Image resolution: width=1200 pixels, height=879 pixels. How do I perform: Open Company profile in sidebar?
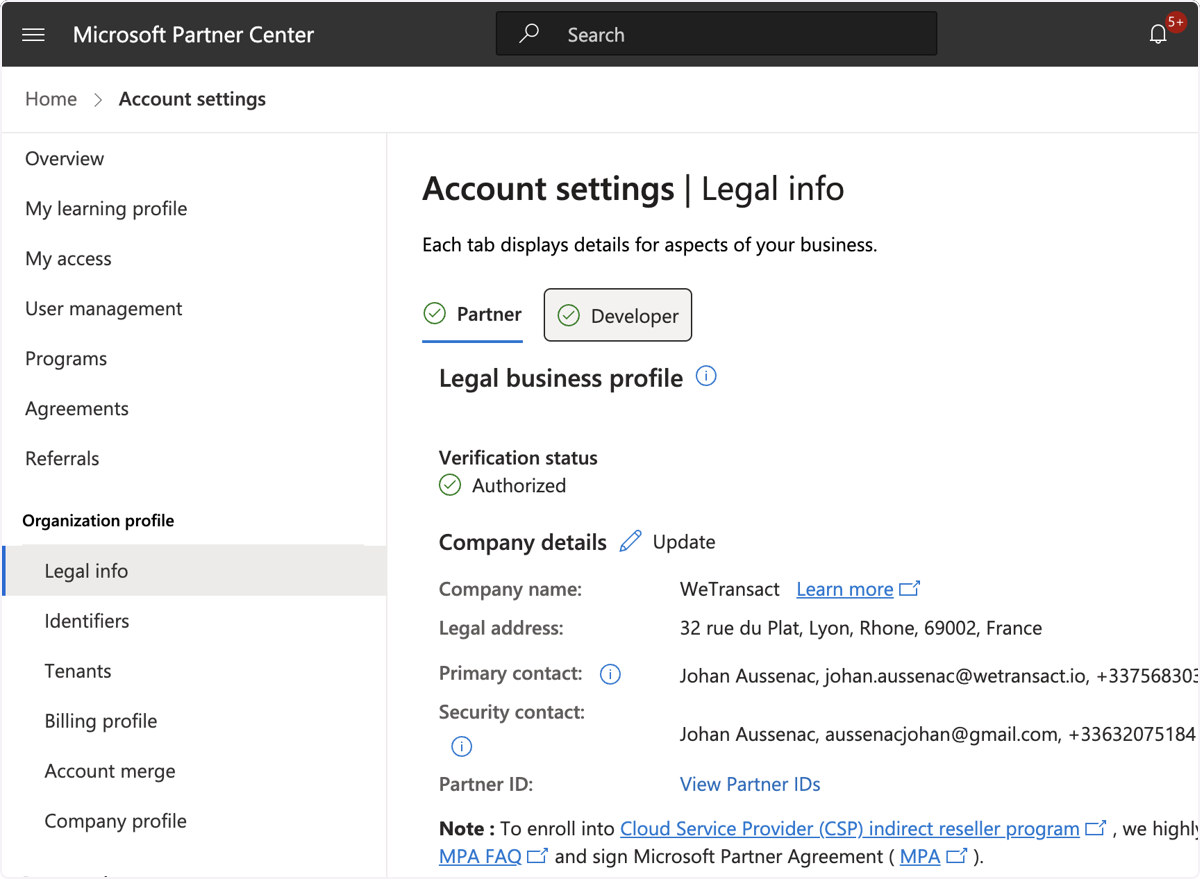(116, 821)
